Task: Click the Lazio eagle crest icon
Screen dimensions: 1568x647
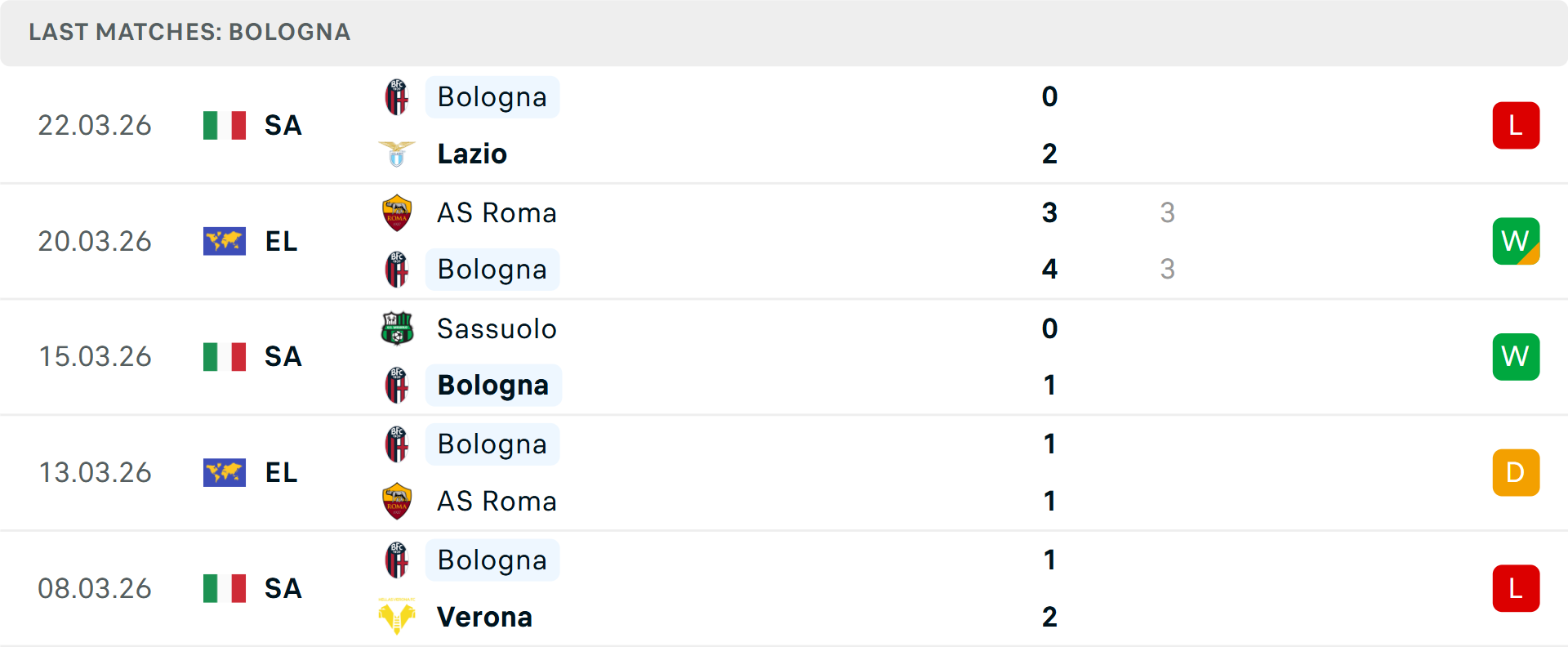Action: pyautogui.click(x=397, y=154)
